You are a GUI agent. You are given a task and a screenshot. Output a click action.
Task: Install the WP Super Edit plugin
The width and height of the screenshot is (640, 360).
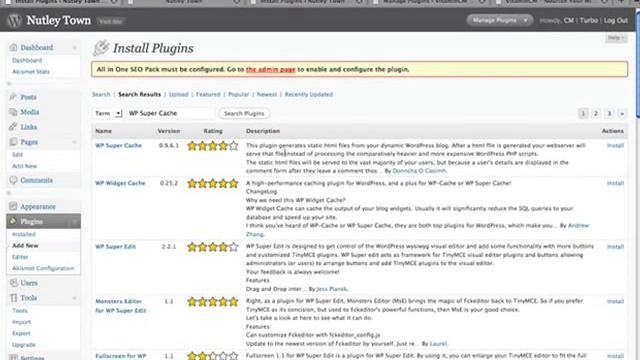pyautogui.click(x=615, y=247)
